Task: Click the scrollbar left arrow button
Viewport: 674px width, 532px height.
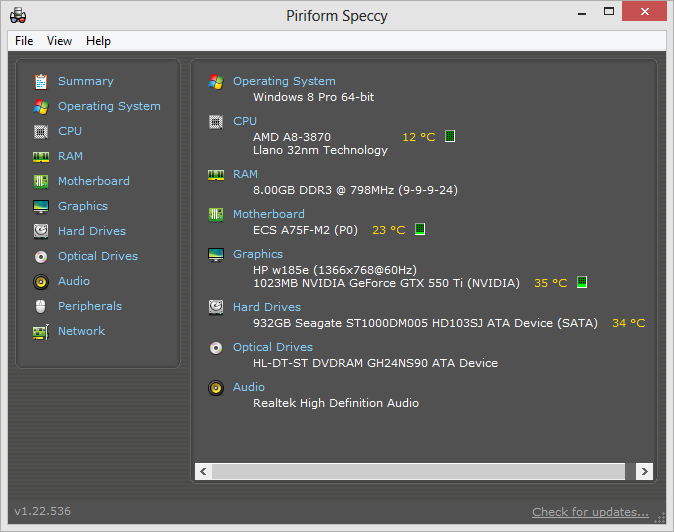Action: [204, 470]
